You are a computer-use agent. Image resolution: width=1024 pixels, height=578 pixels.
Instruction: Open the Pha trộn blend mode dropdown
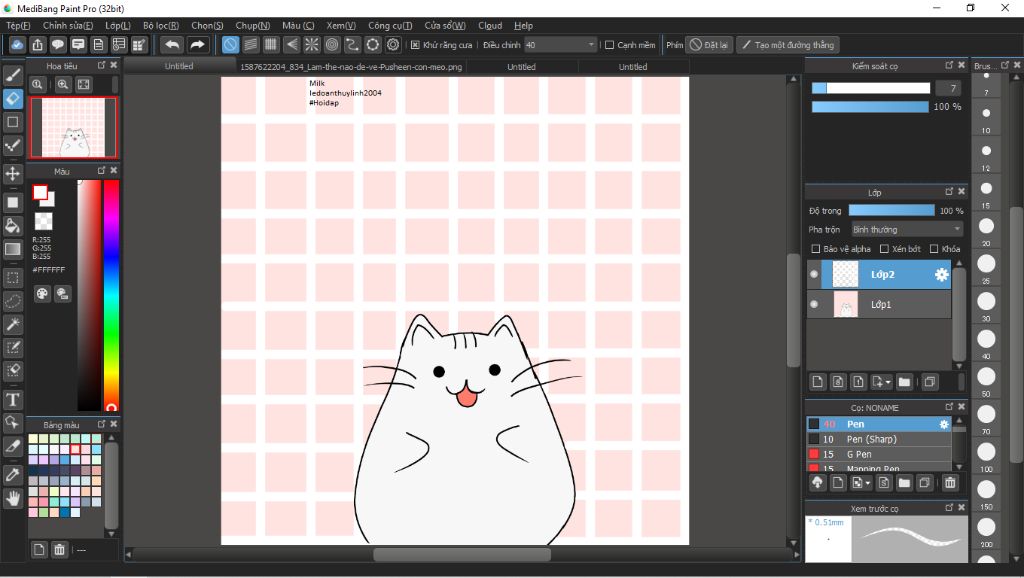[x=907, y=229]
